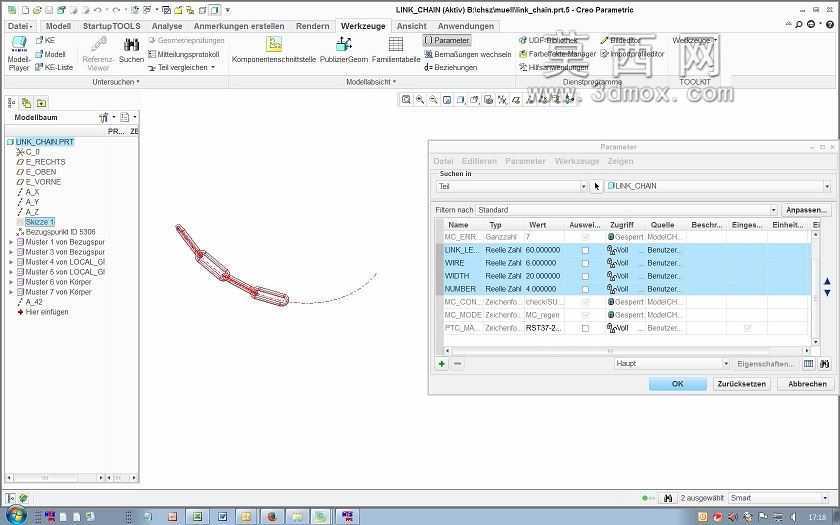Open the Familientabelle tool
The image size is (840, 525).
point(396,50)
